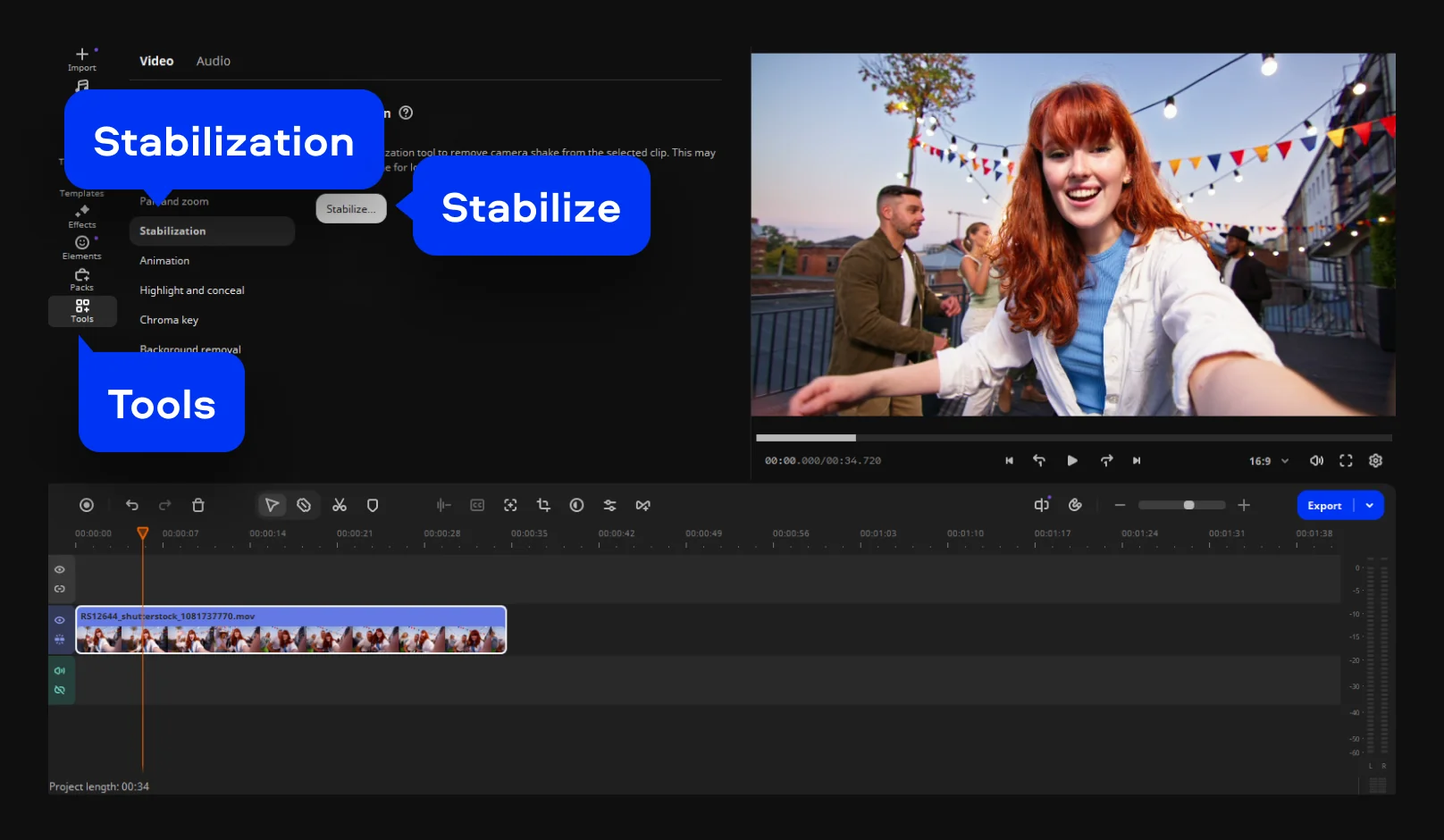The width and height of the screenshot is (1444, 840).
Task: Click the Stabilize... button
Action: pos(351,208)
